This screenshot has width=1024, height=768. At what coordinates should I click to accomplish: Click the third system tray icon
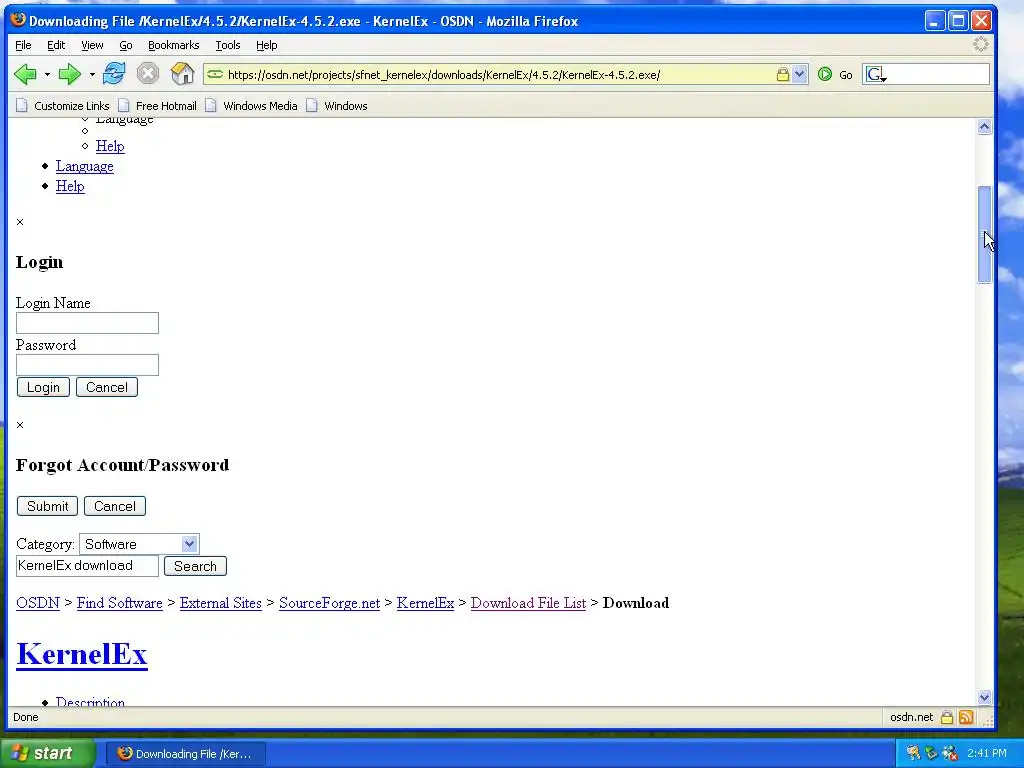(x=950, y=754)
